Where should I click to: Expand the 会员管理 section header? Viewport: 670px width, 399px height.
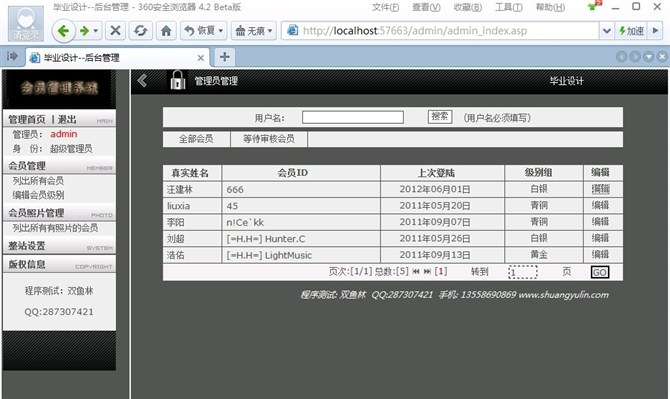(59, 166)
